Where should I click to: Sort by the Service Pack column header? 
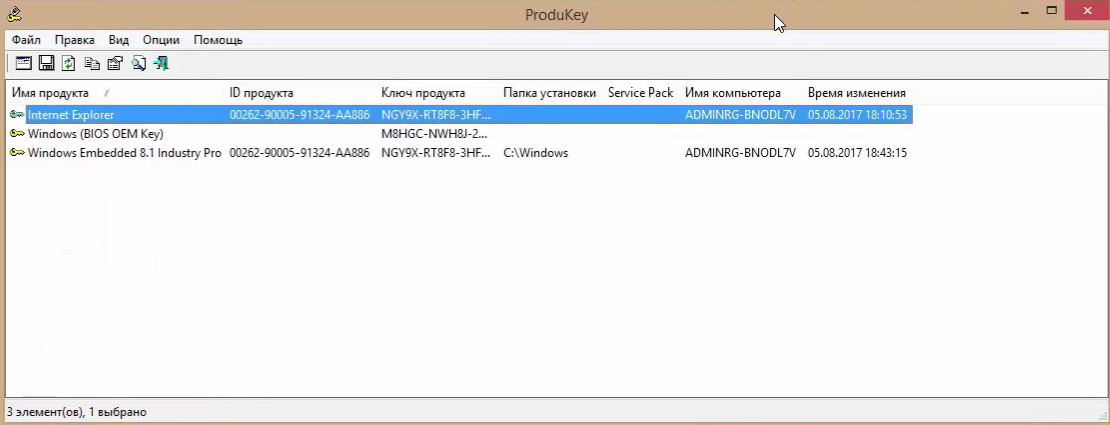[641, 93]
